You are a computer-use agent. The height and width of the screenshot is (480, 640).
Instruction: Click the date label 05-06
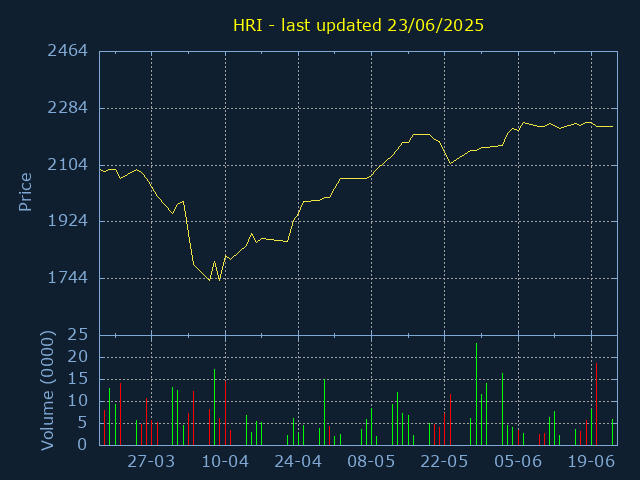point(518,462)
